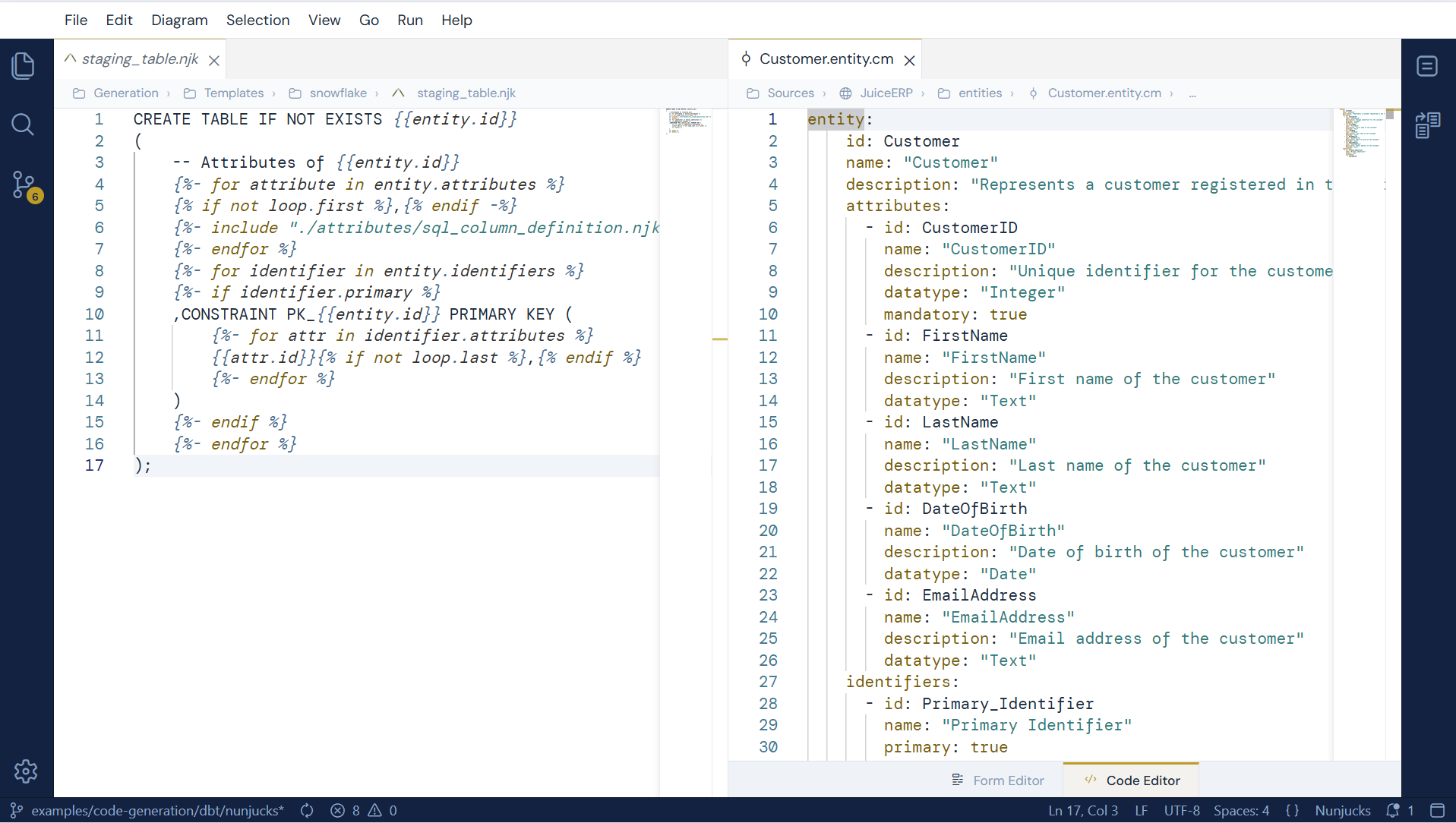The width and height of the screenshot is (1456, 823).
Task: Open the Explorer files icon in sidebar
Action: click(24, 66)
